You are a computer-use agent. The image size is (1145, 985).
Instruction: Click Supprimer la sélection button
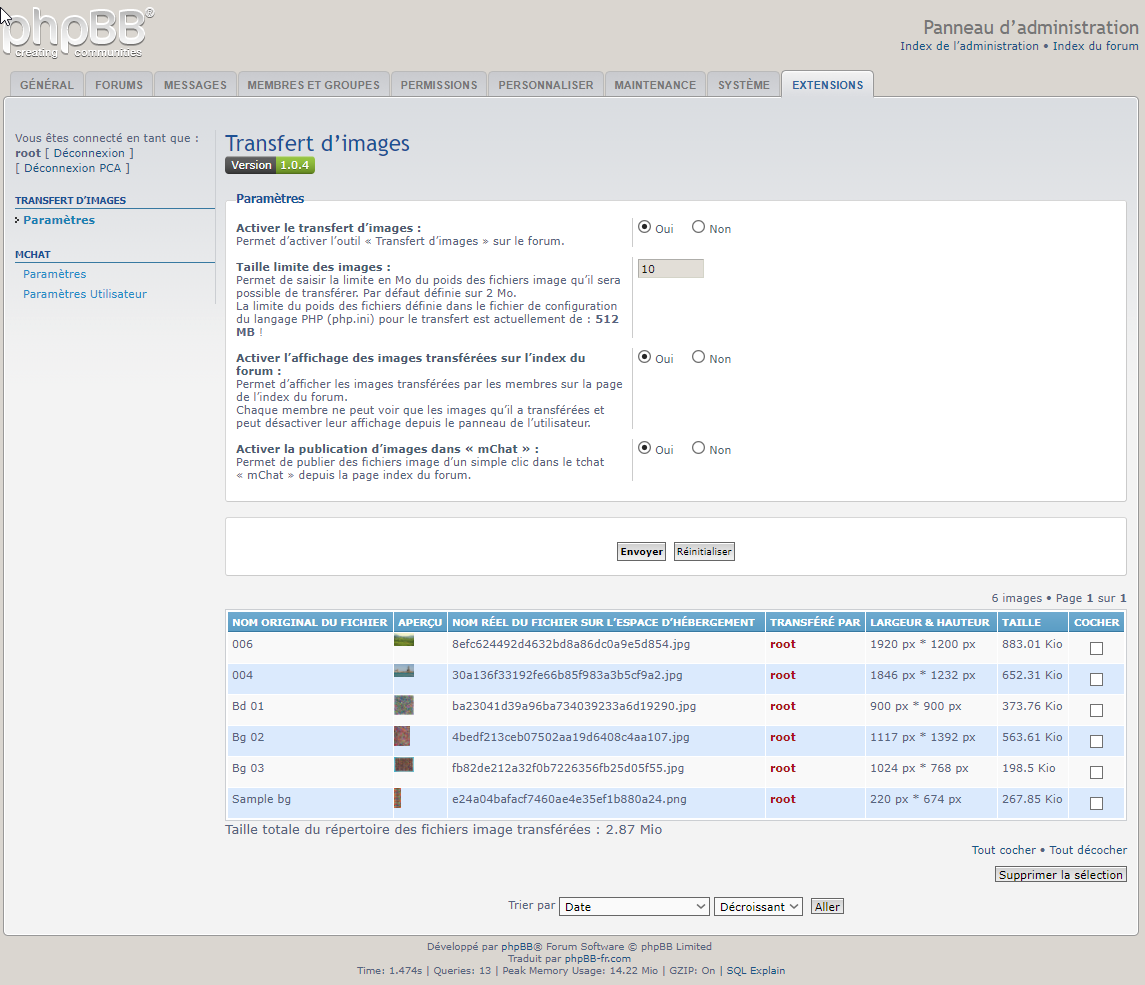coord(1061,874)
